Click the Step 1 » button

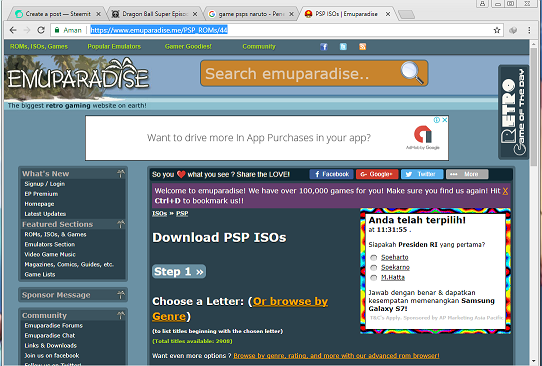click(179, 271)
